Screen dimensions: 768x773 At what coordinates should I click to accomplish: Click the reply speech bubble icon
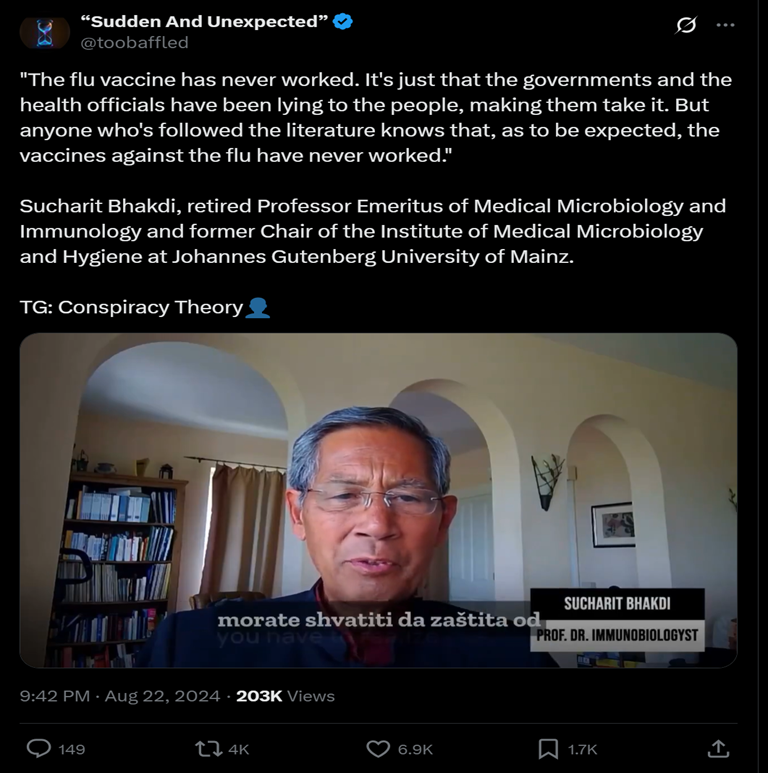[38, 748]
